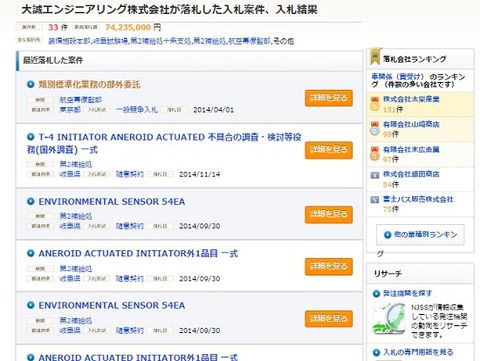Open company 有限会社末広金属 in ranking
This screenshot has width=480, height=361.
click(411, 149)
